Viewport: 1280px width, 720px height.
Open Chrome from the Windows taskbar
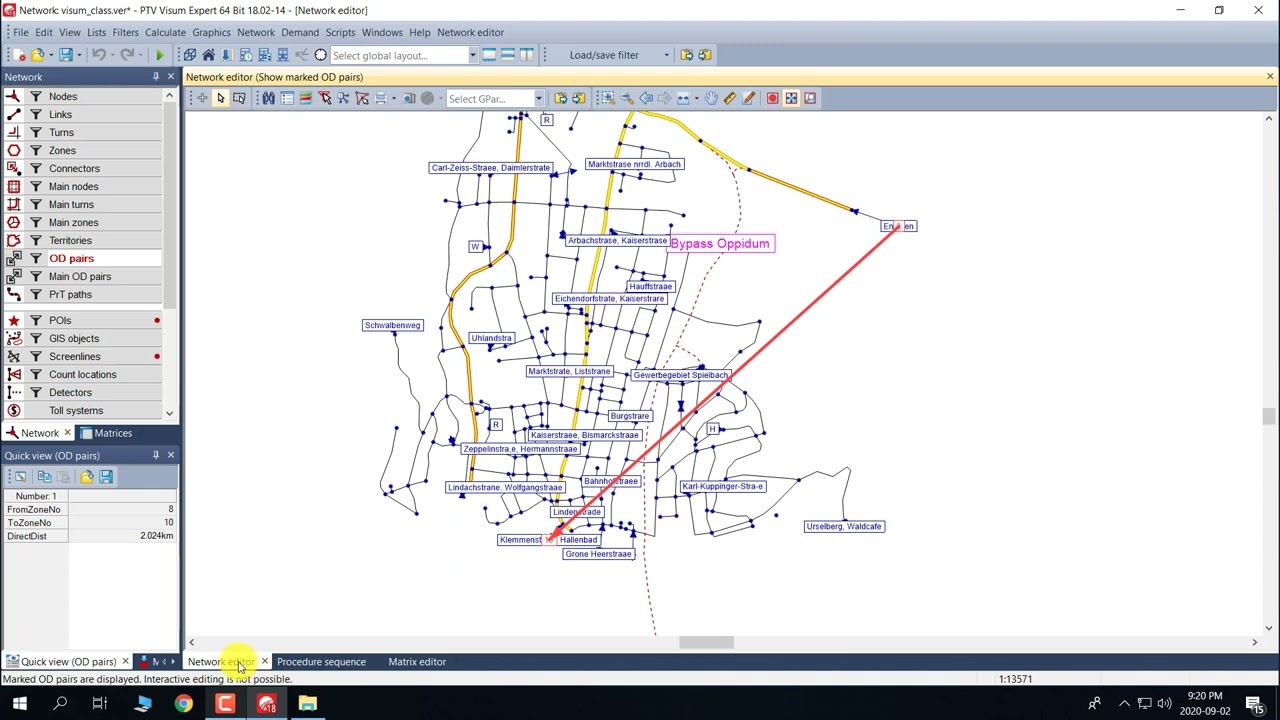[184, 704]
